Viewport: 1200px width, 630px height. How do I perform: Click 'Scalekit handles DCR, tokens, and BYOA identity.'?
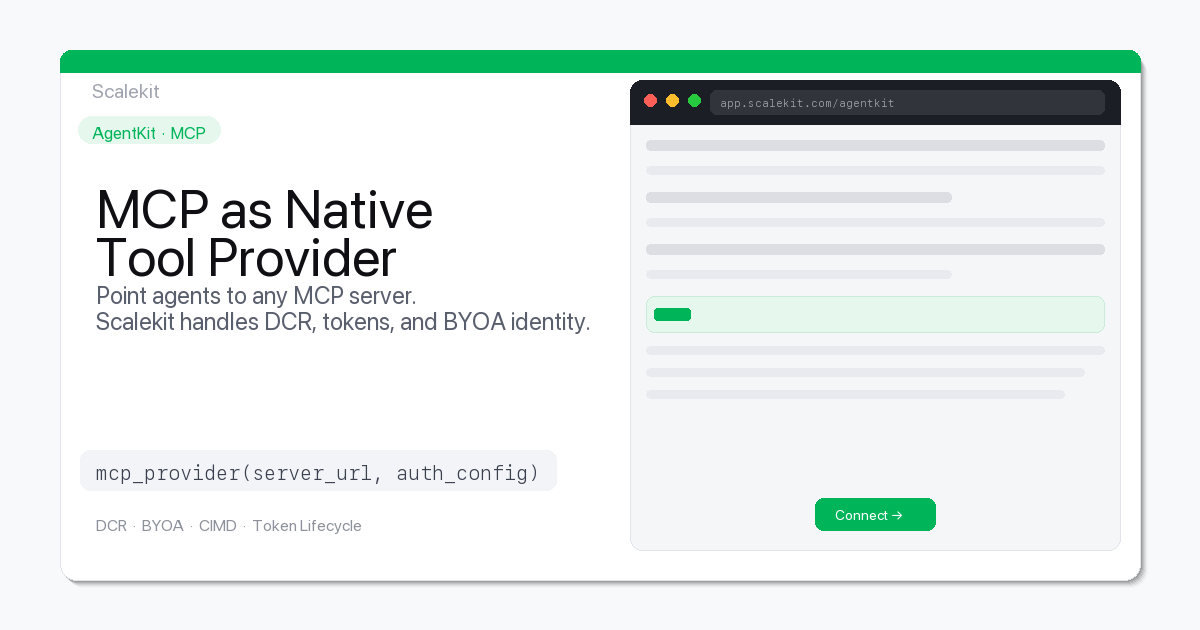pyautogui.click(x=343, y=322)
